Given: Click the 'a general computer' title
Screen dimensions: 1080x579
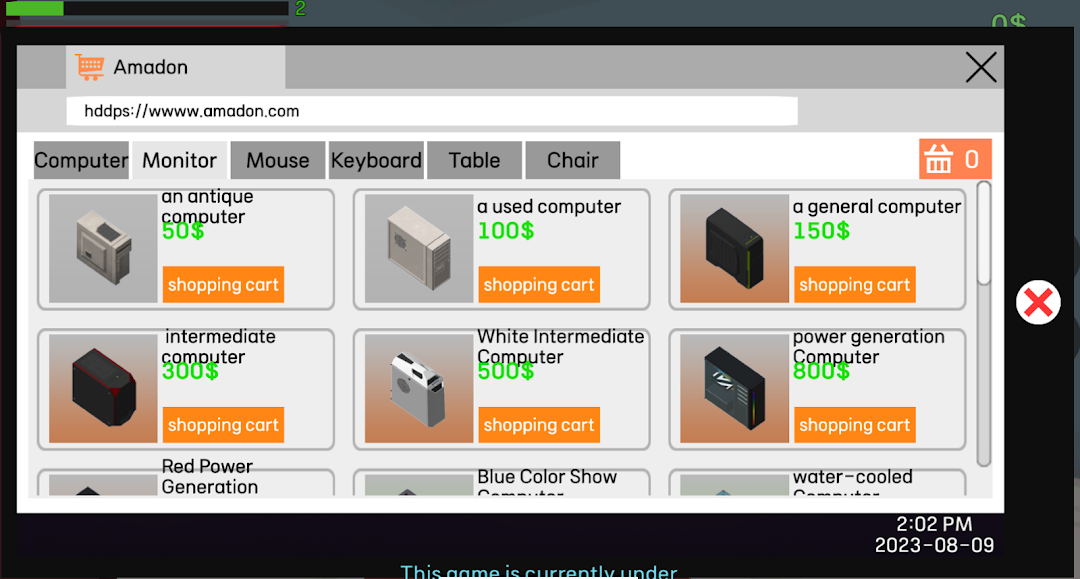Looking at the screenshot, I should (877, 207).
